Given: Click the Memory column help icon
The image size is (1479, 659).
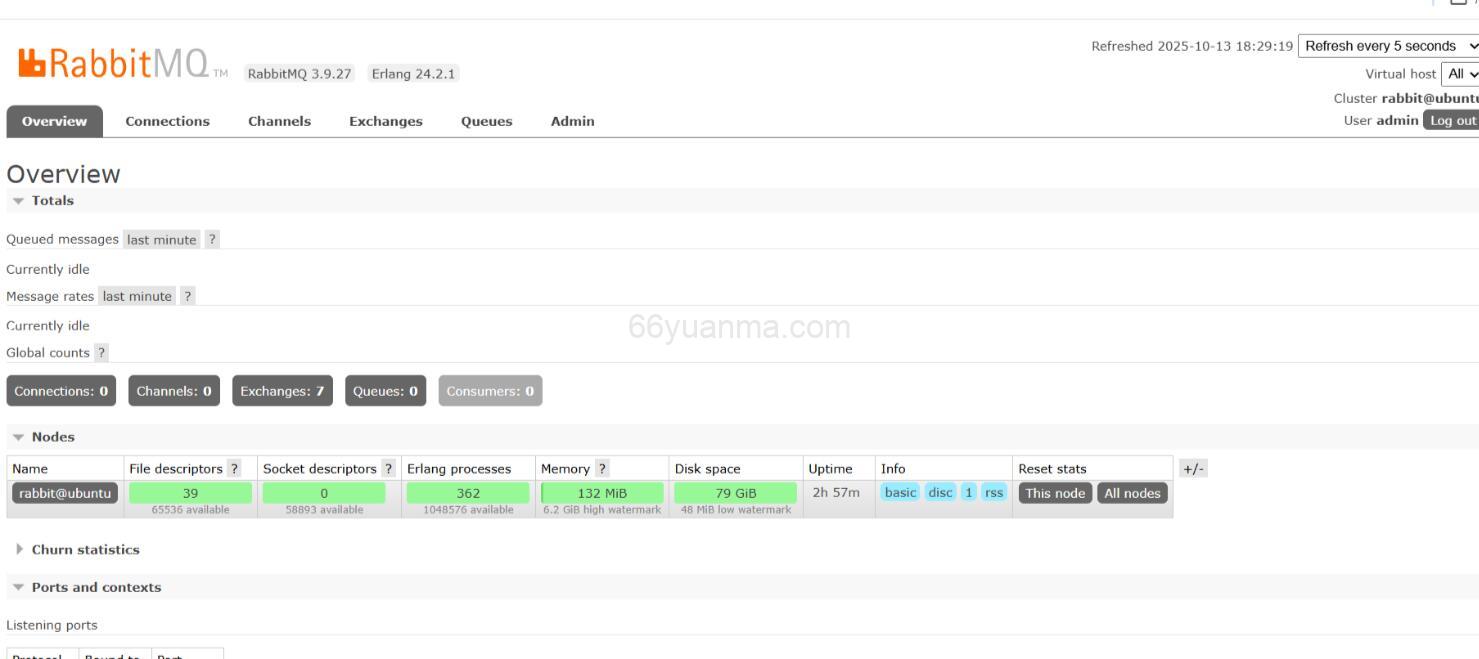Looking at the screenshot, I should tap(602, 469).
